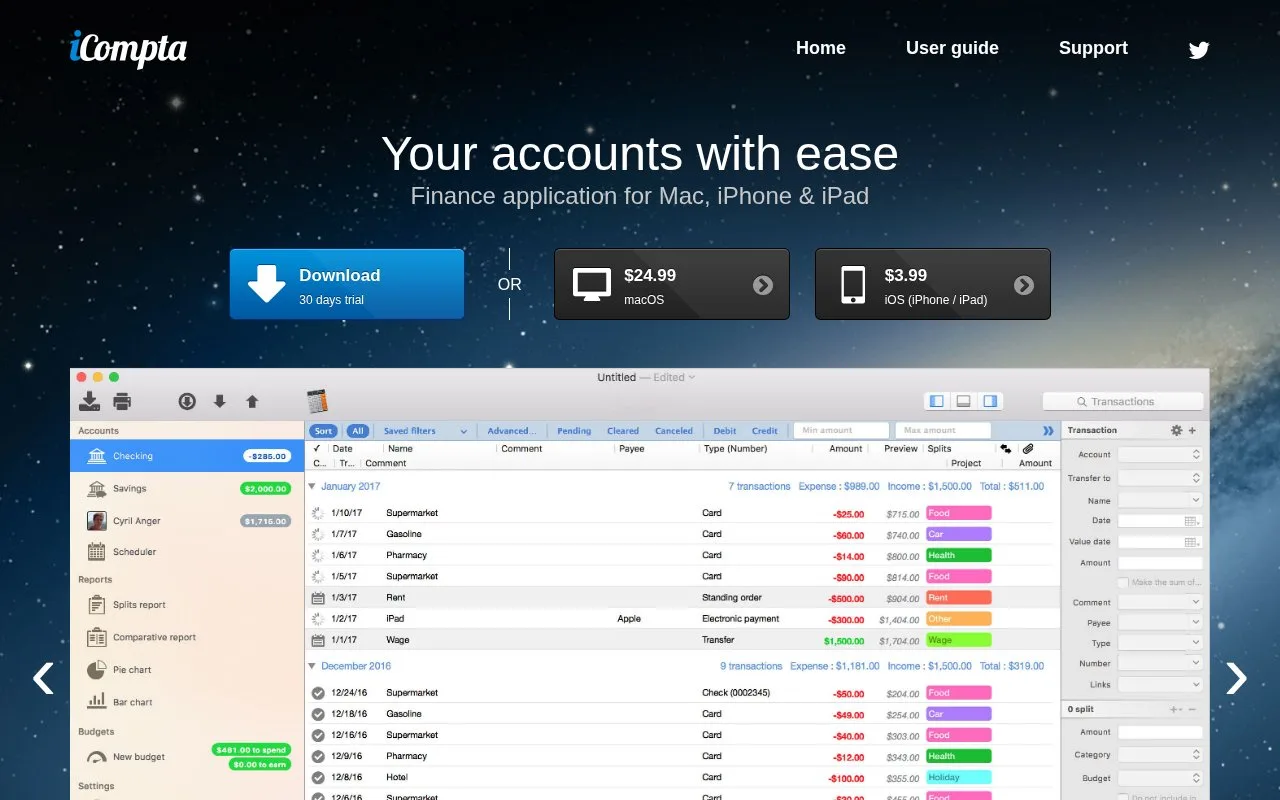
Task: Open the Twitter bird icon link
Action: pos(1199,50)
